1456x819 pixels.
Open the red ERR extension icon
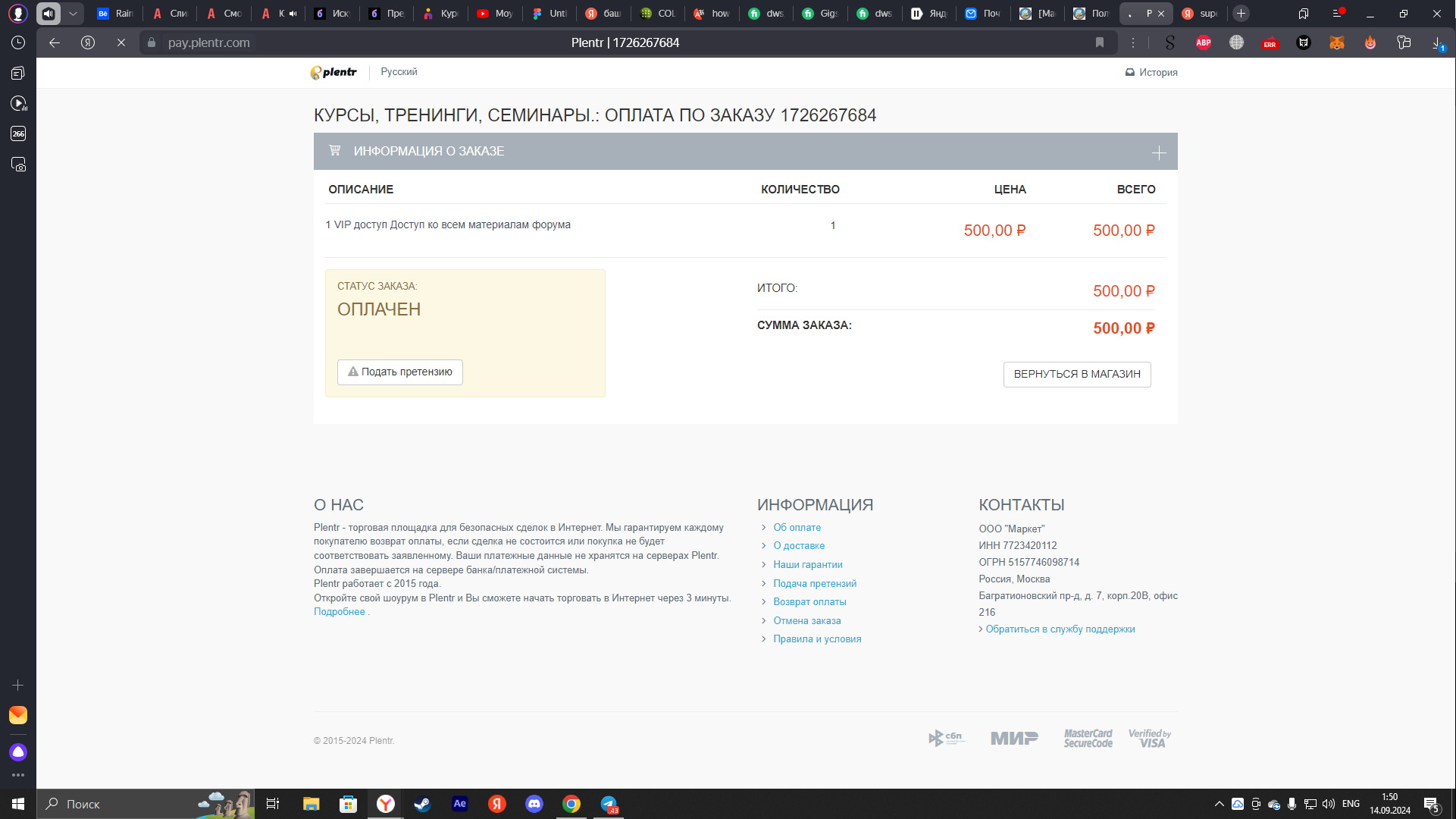tap(1270, 42)
